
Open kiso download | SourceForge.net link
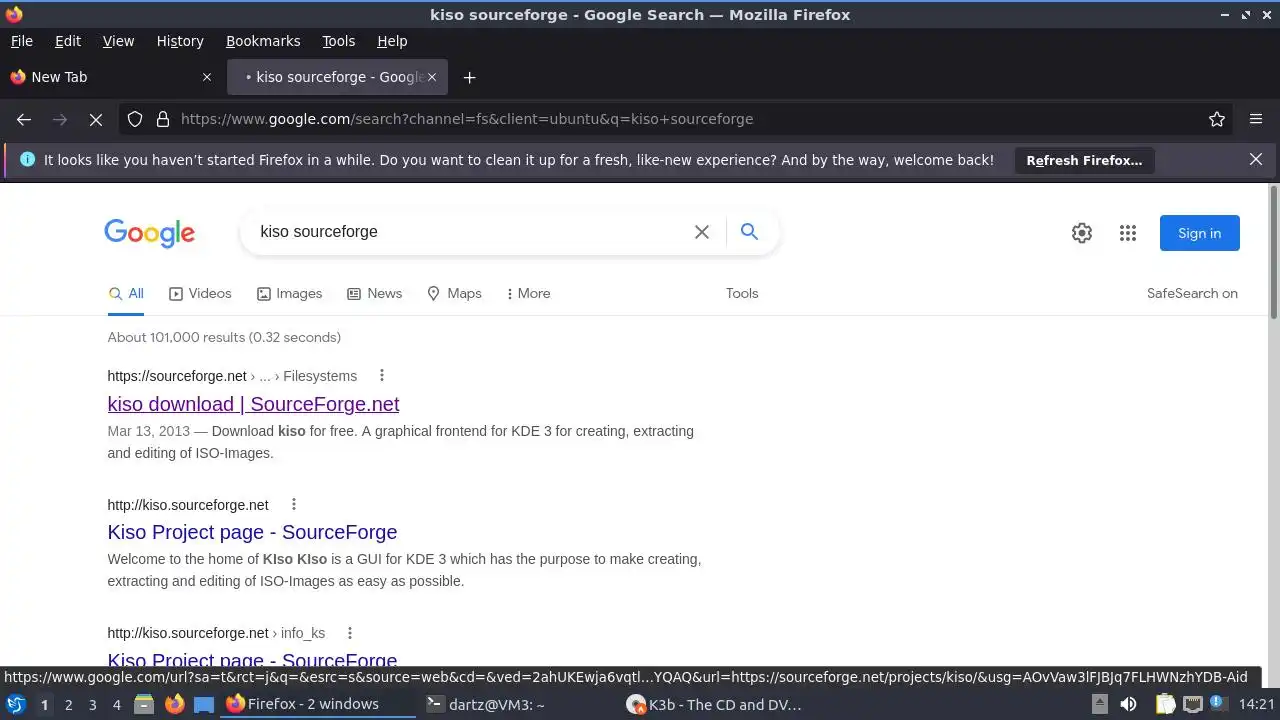tap(253, 404)
